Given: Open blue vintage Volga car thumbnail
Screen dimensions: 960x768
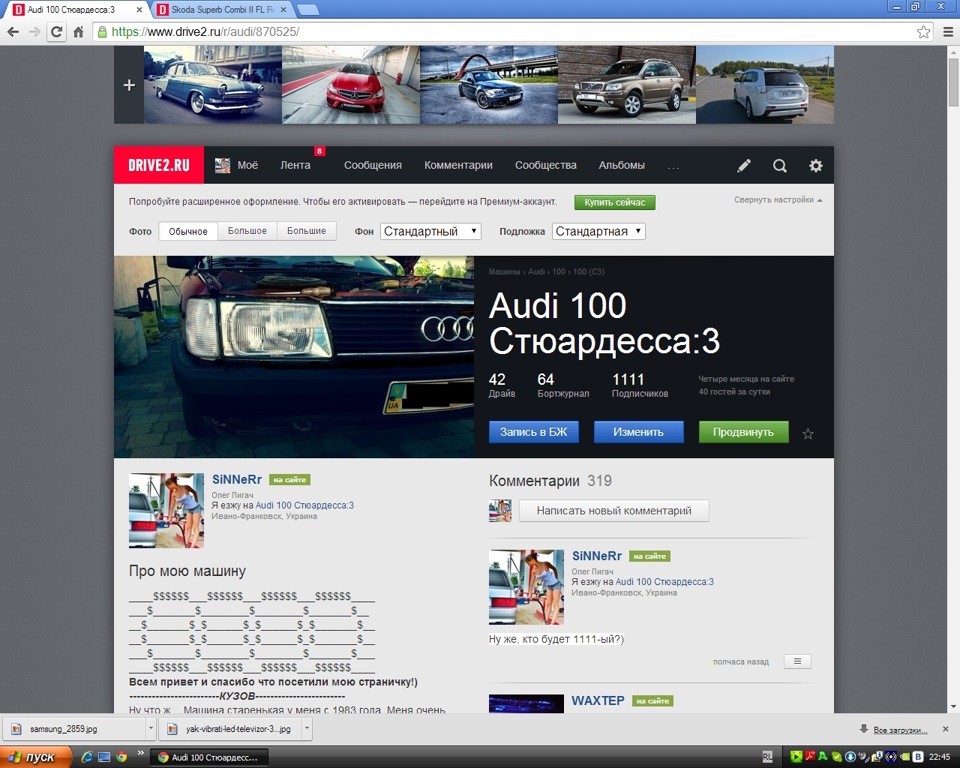Looking at the screenshot, I should click(213, 85).
